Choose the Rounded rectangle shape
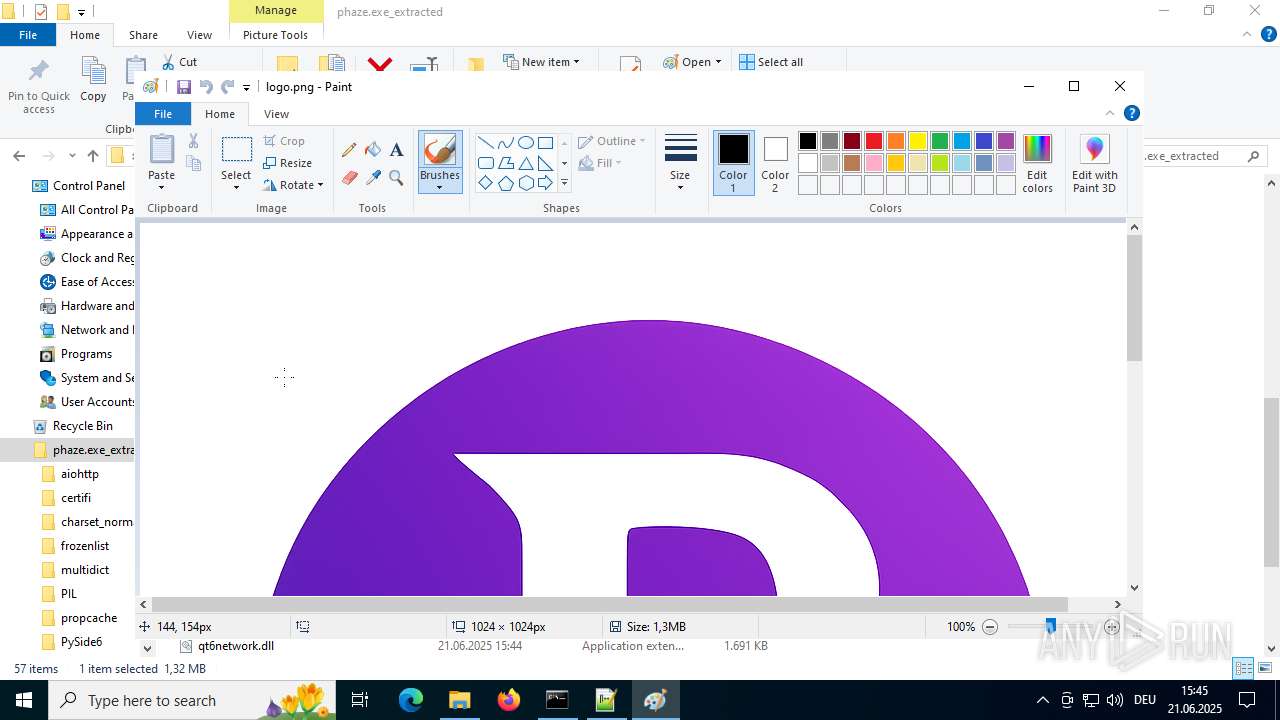This screenshot has height=720, width=1280. point(485,163)
